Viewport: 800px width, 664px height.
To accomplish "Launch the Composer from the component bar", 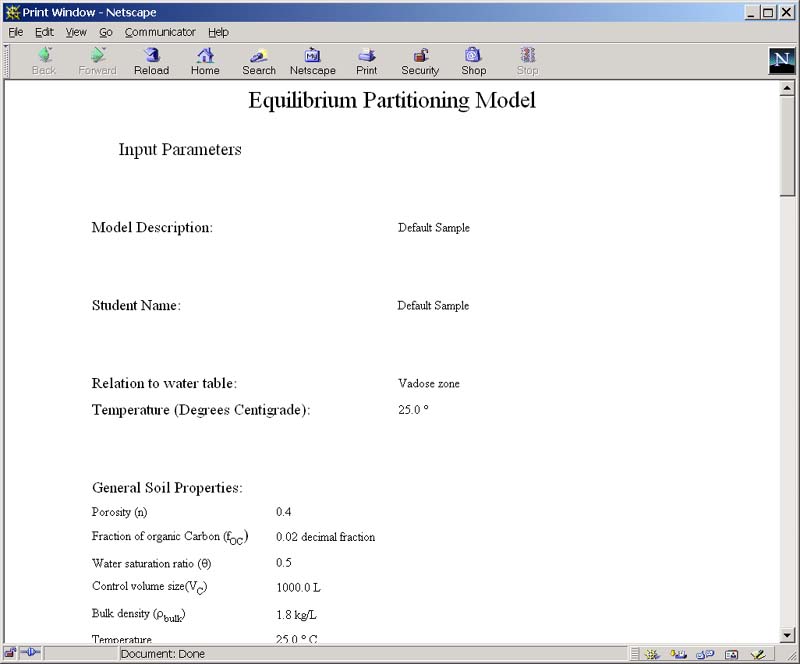I will 760,653.
